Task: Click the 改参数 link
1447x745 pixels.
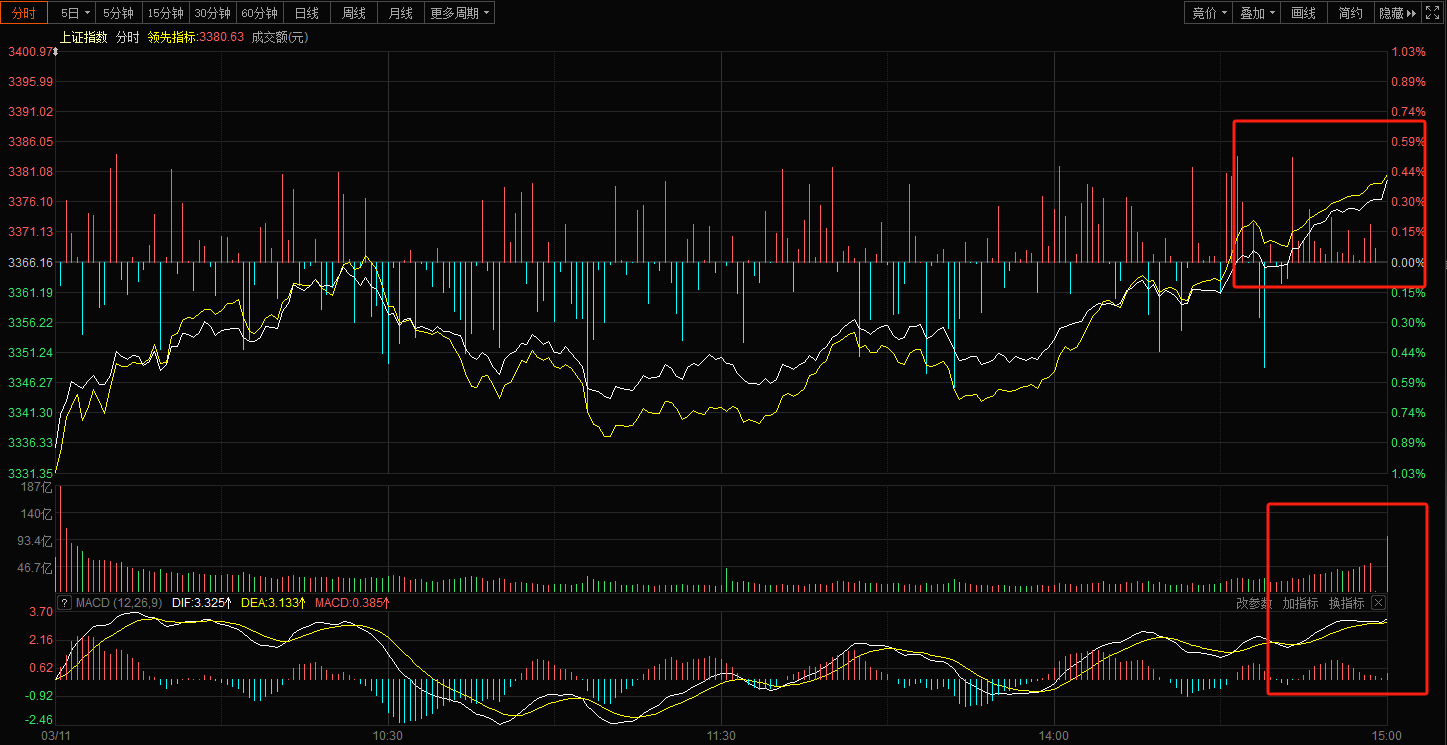Action: point(1254,603)
